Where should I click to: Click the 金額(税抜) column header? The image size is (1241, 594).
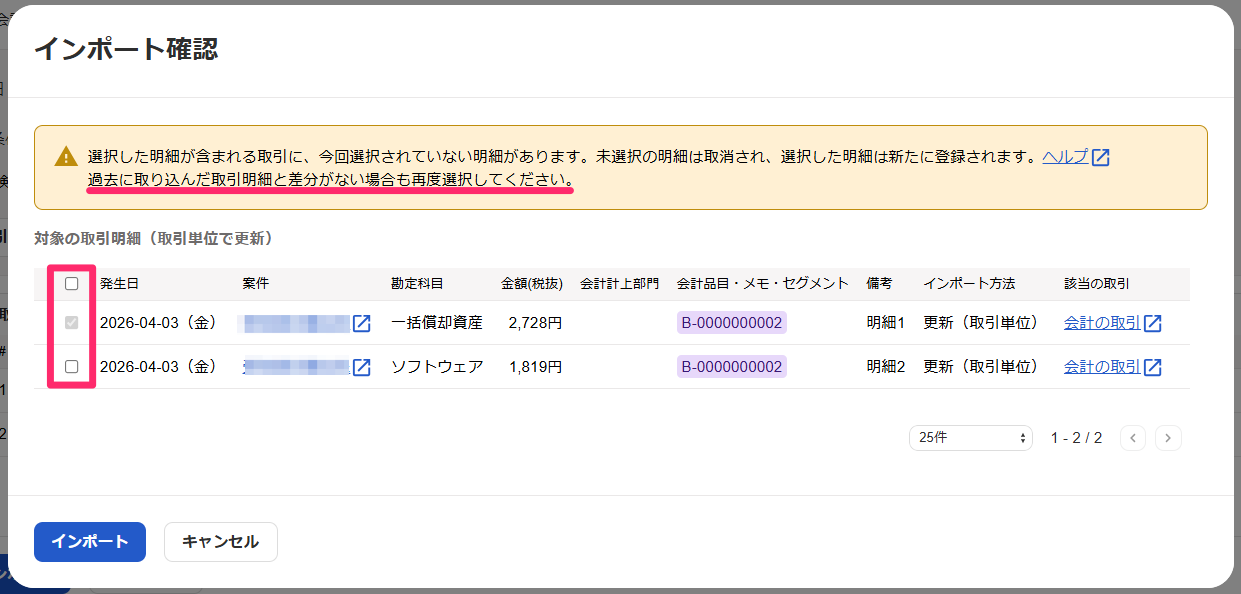click(531, 284)
